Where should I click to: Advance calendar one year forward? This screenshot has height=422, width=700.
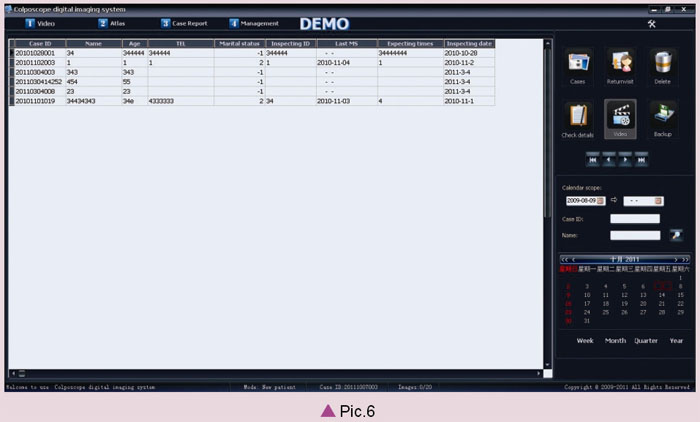pos(685,259)
